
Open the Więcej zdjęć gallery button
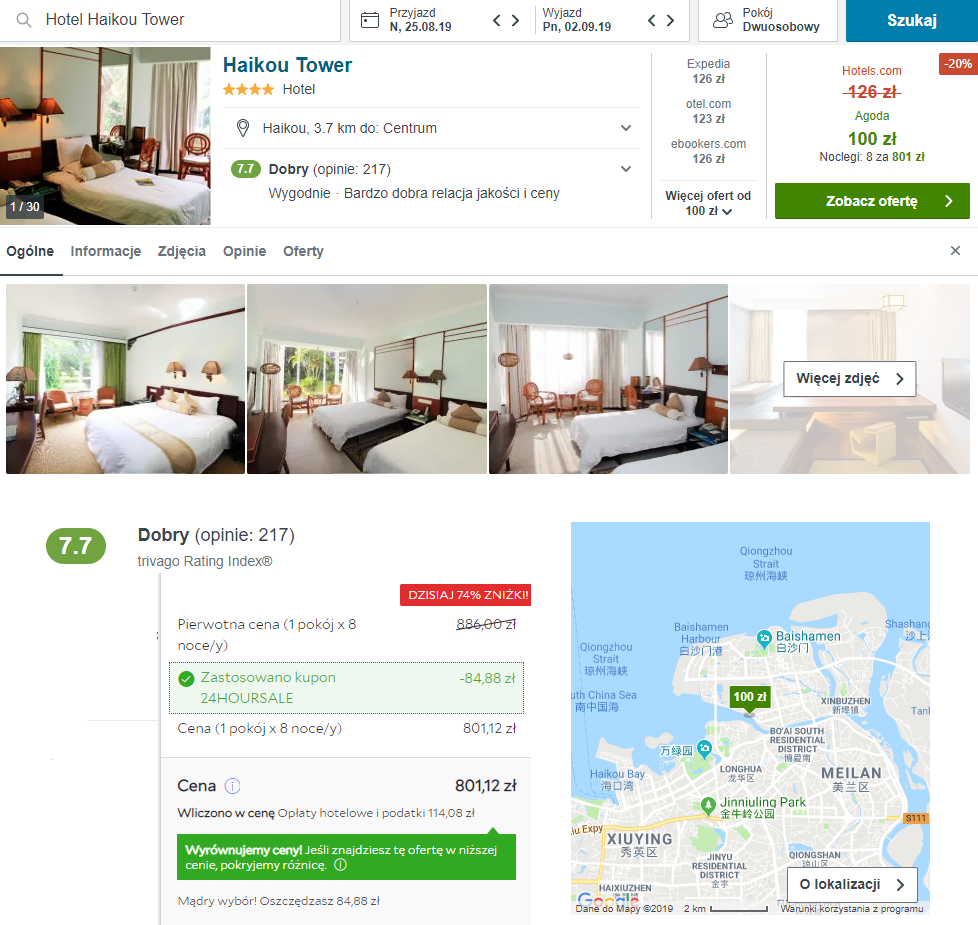pyautogui.click(x=850, y=379)
